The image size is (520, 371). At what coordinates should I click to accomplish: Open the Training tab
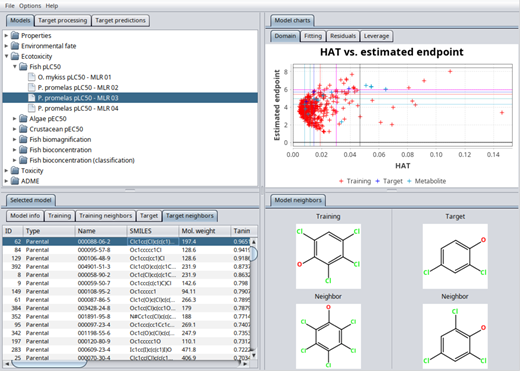click(x=60, y=216)
